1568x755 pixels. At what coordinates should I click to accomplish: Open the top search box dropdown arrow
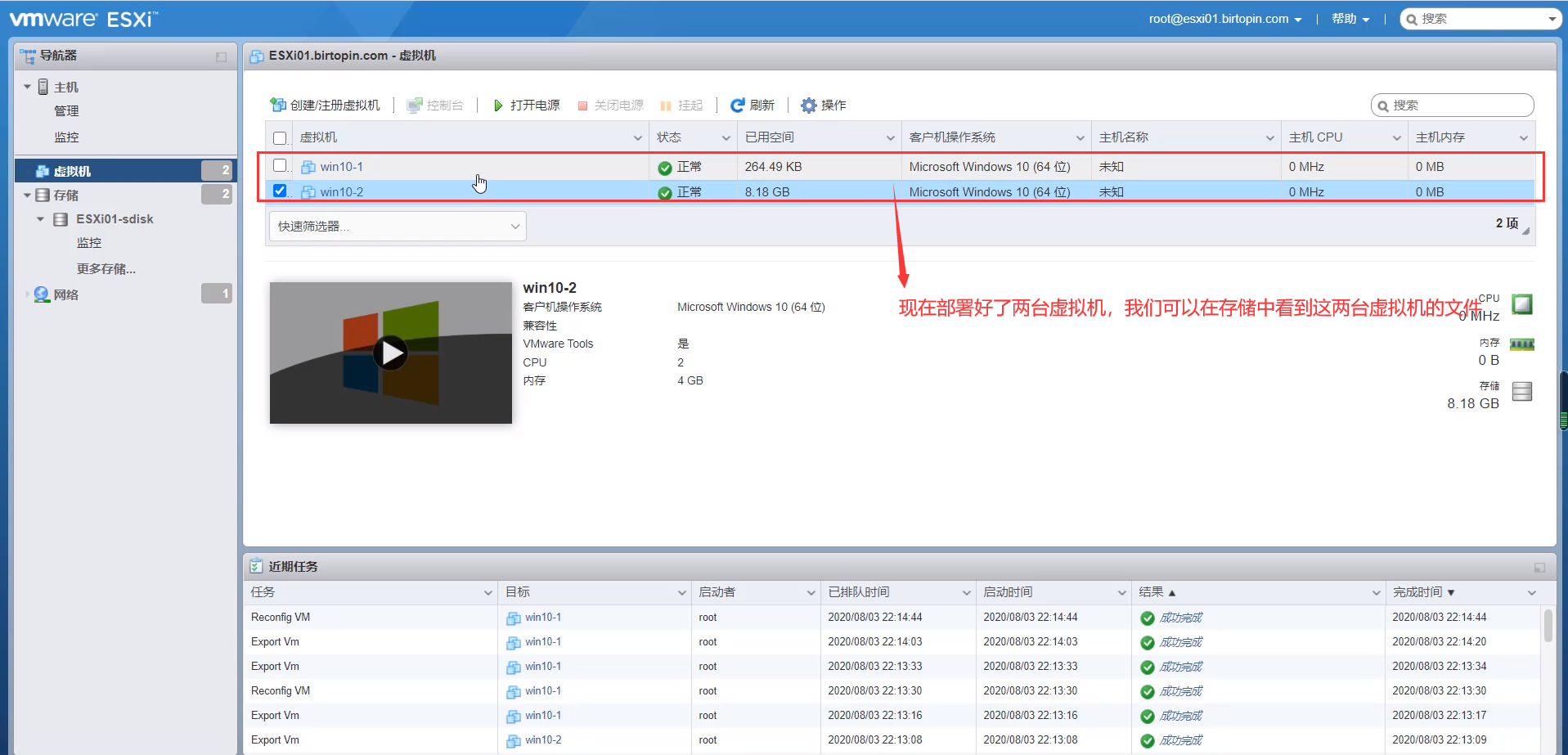1552,19
